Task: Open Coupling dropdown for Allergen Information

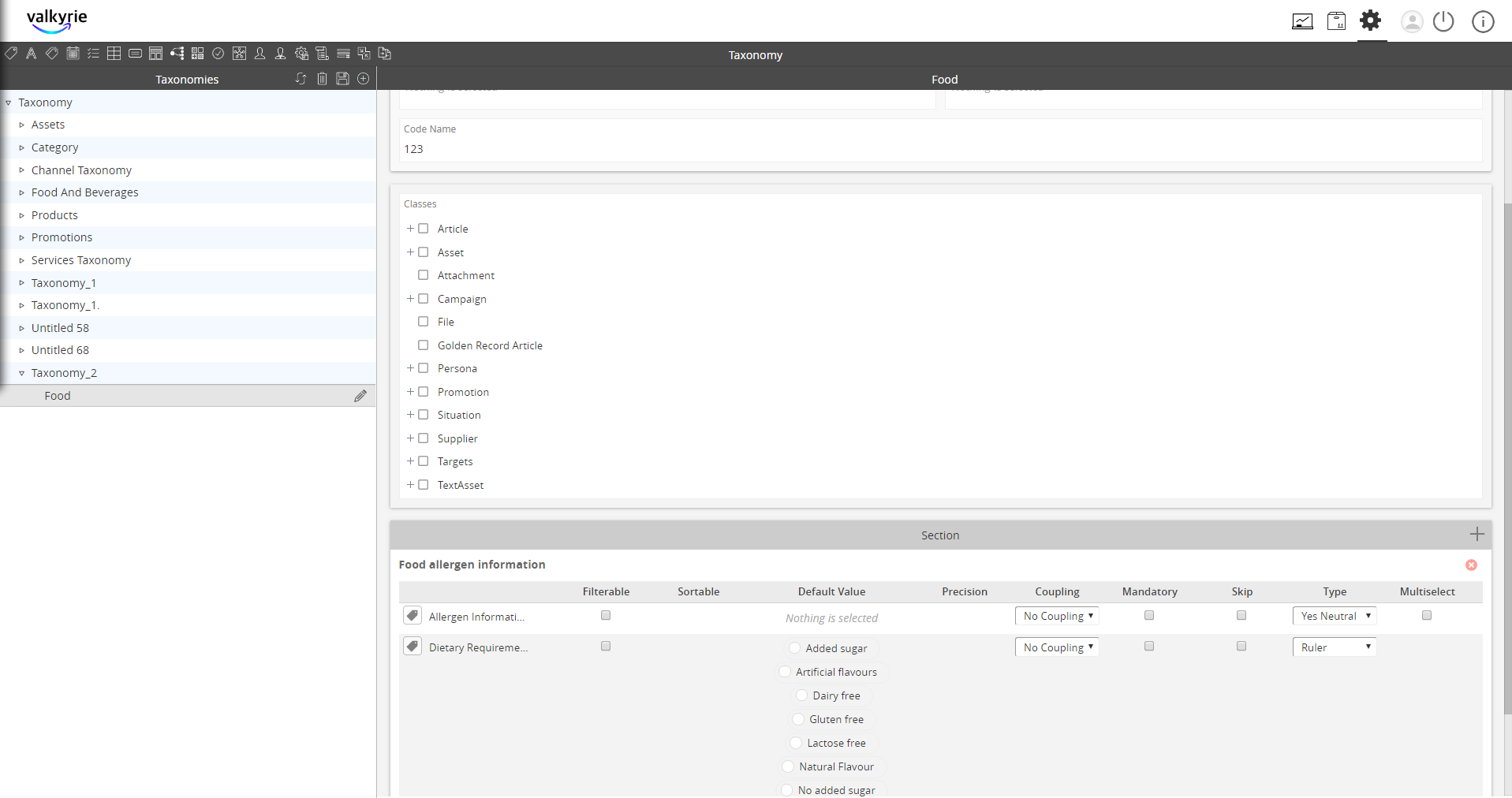Action: [x=1057, y=616]
